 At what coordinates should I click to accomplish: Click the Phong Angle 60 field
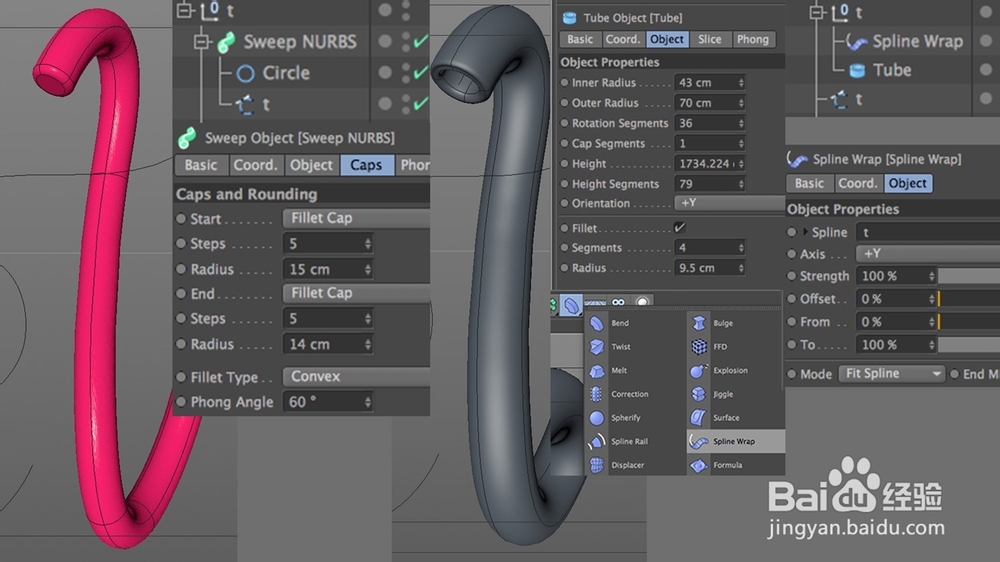tap(327, 403)
